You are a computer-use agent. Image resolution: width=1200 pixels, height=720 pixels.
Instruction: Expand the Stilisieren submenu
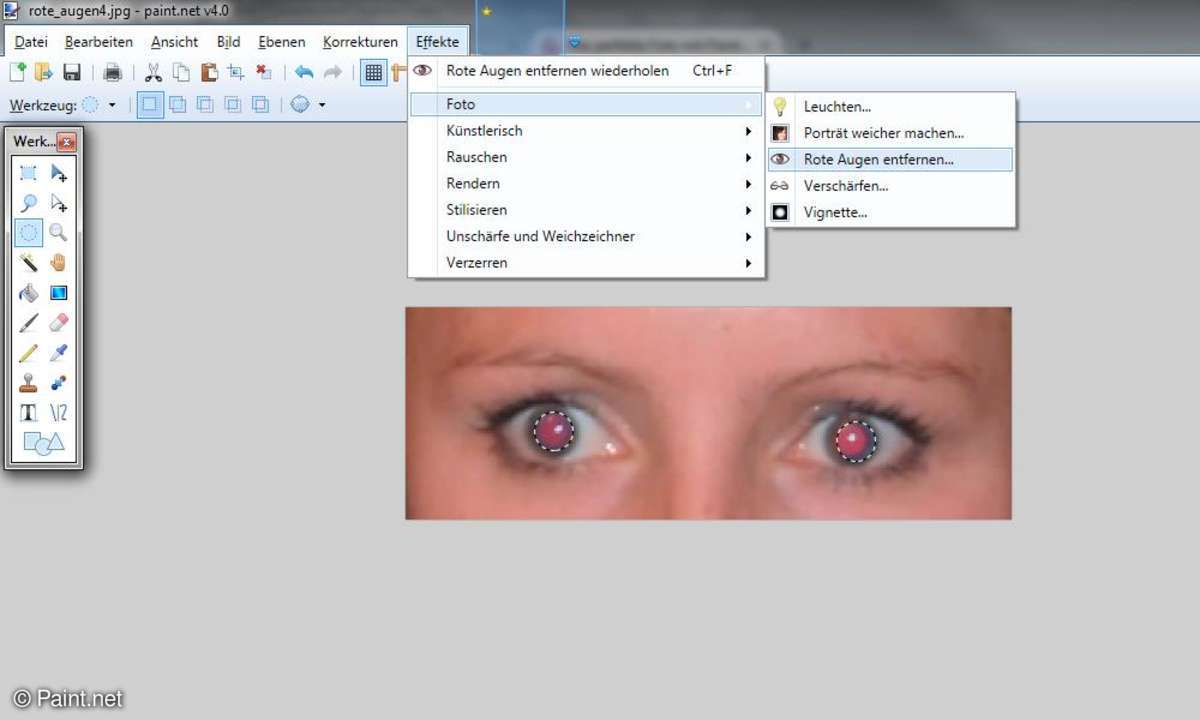tap(586, 210)
